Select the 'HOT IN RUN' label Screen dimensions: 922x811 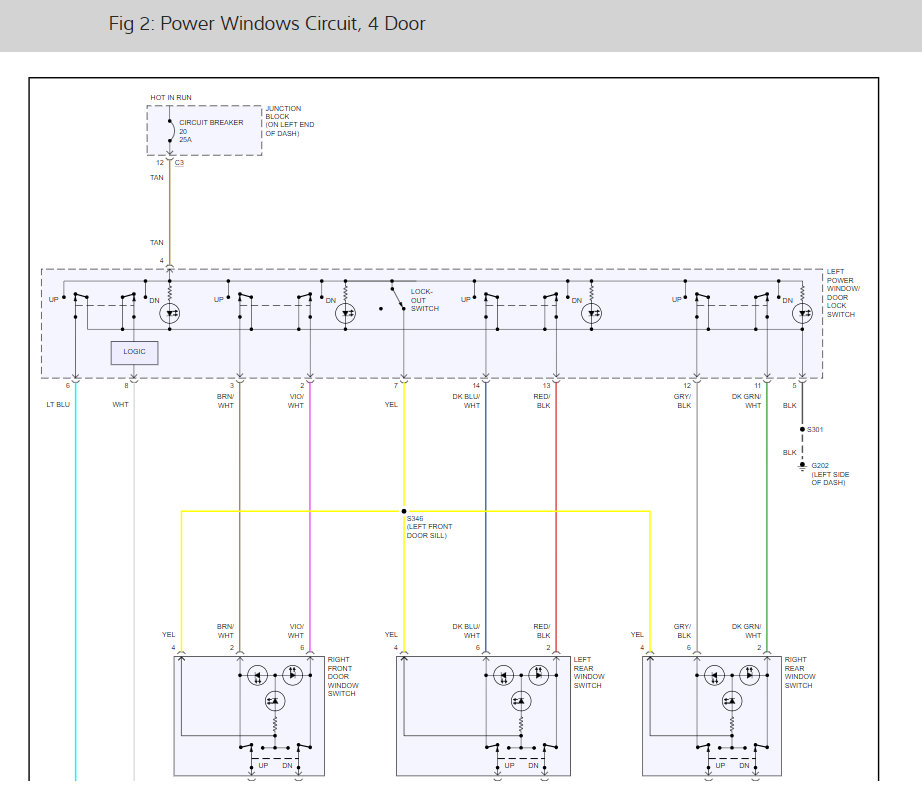(171, 98)
